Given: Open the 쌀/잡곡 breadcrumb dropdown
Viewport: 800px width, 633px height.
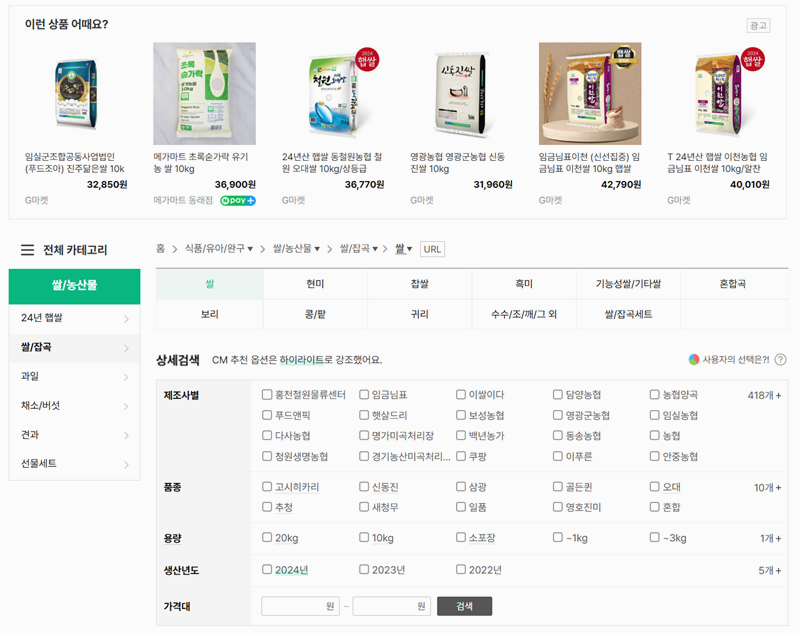Looking at the screenshot, I should [359, 248].
